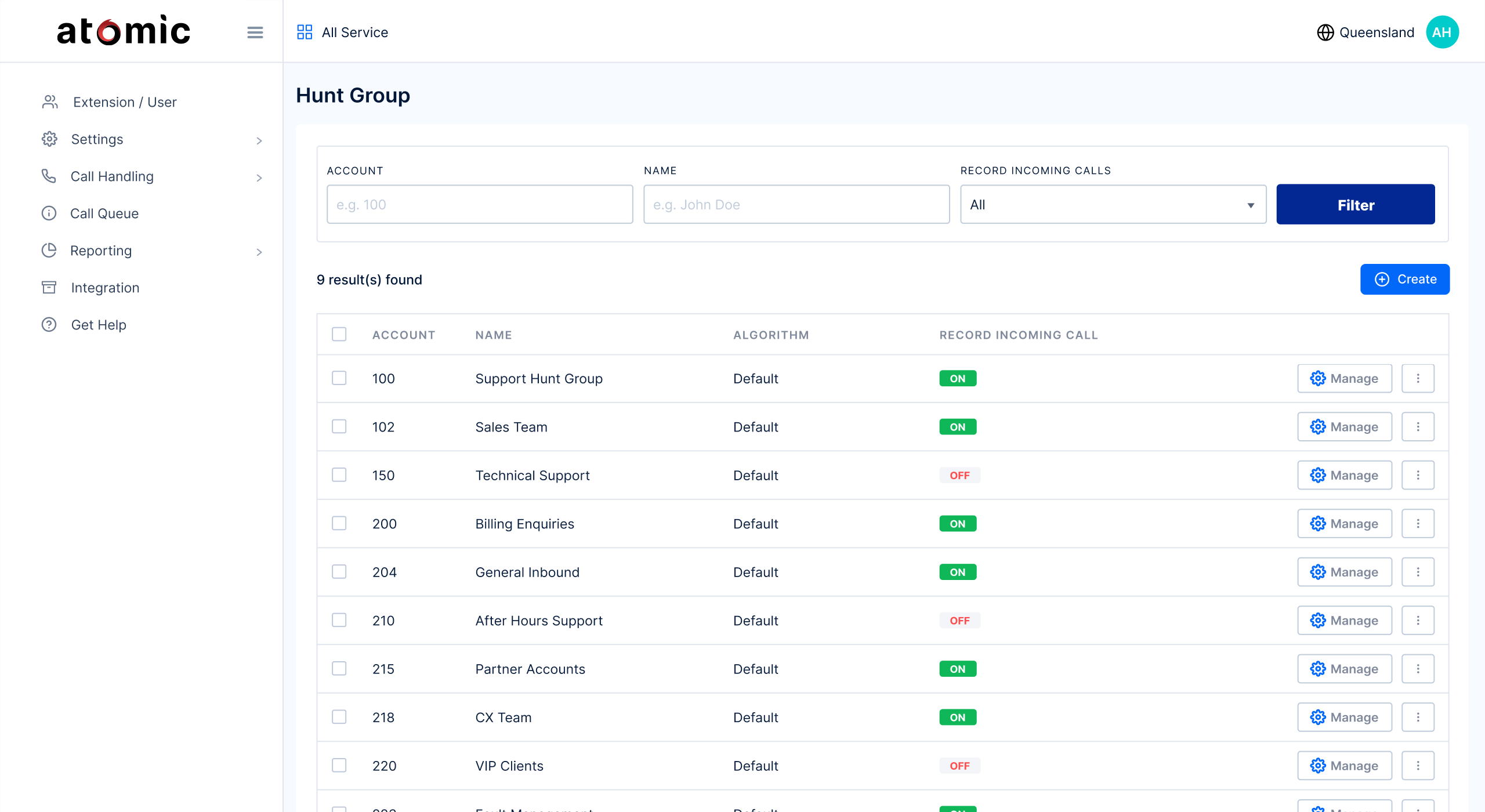
Task: Open the AH user avatar
Action: (1442, 32)
